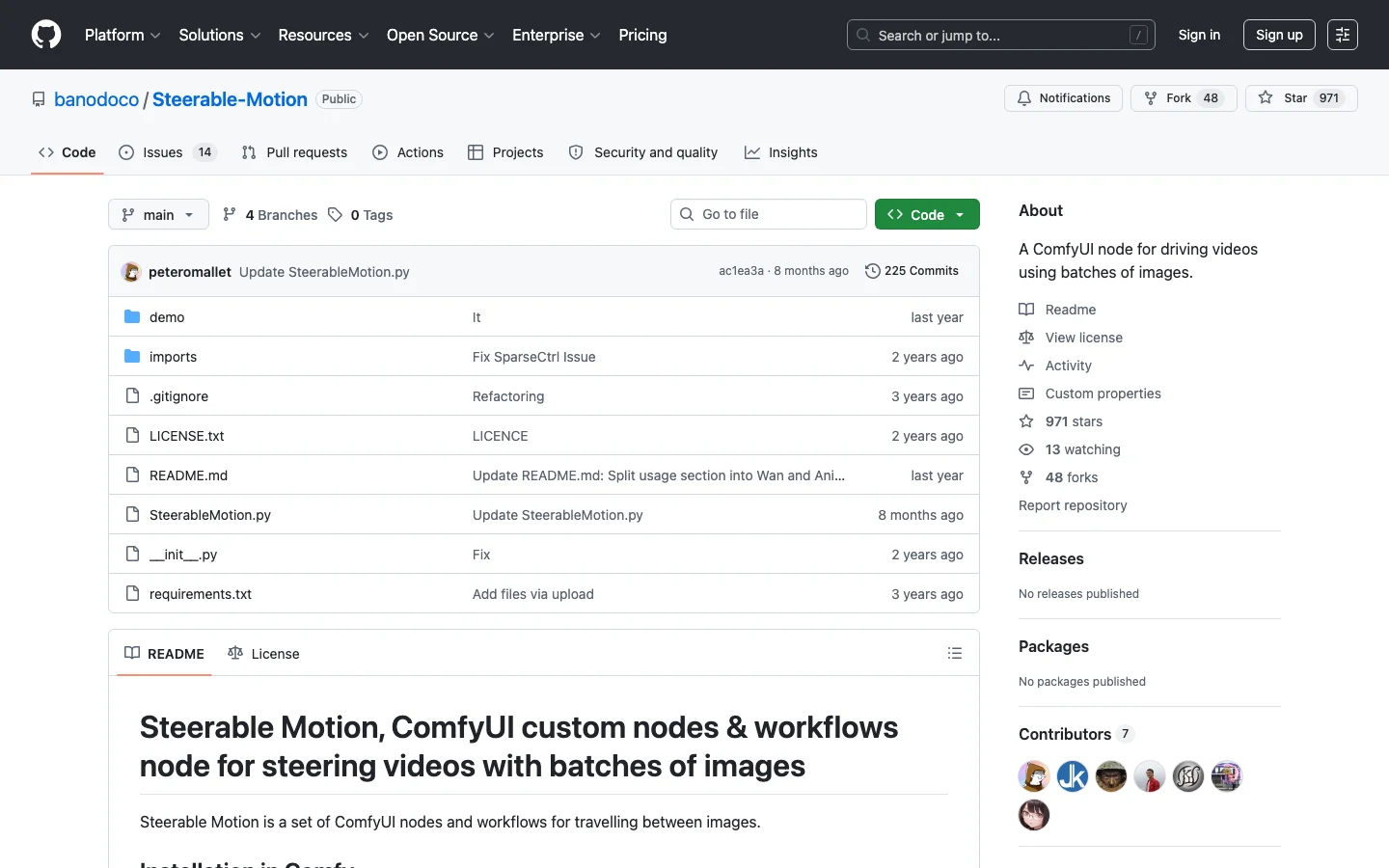Click the Steerable-Motion repository name link
Image resolution: width=1389 pixels, height=868 pixels.
(x=230, y=99)
